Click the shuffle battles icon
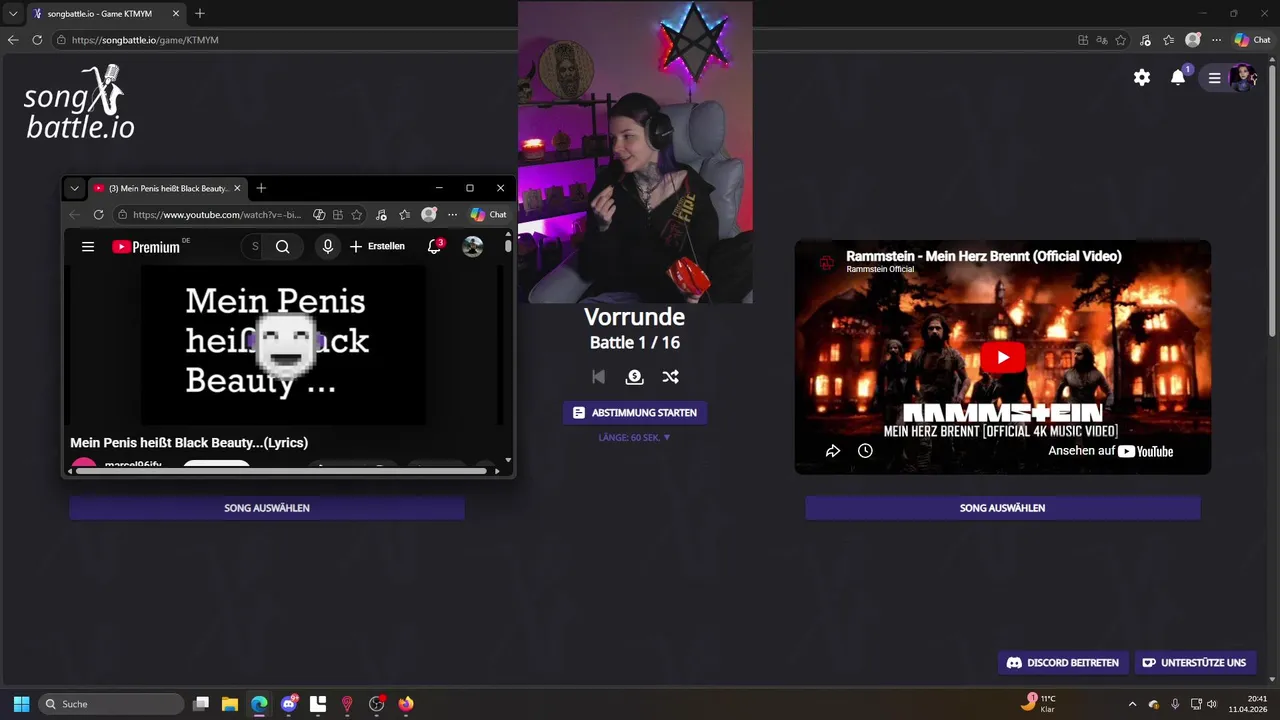This screenshot has height=720, width=1280. click(670, 377)
